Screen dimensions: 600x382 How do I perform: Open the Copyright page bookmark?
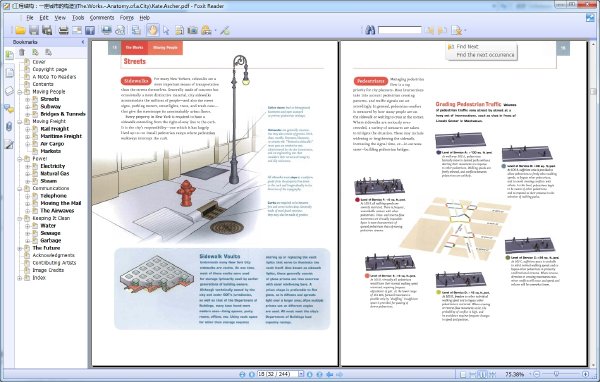point(50,69)
